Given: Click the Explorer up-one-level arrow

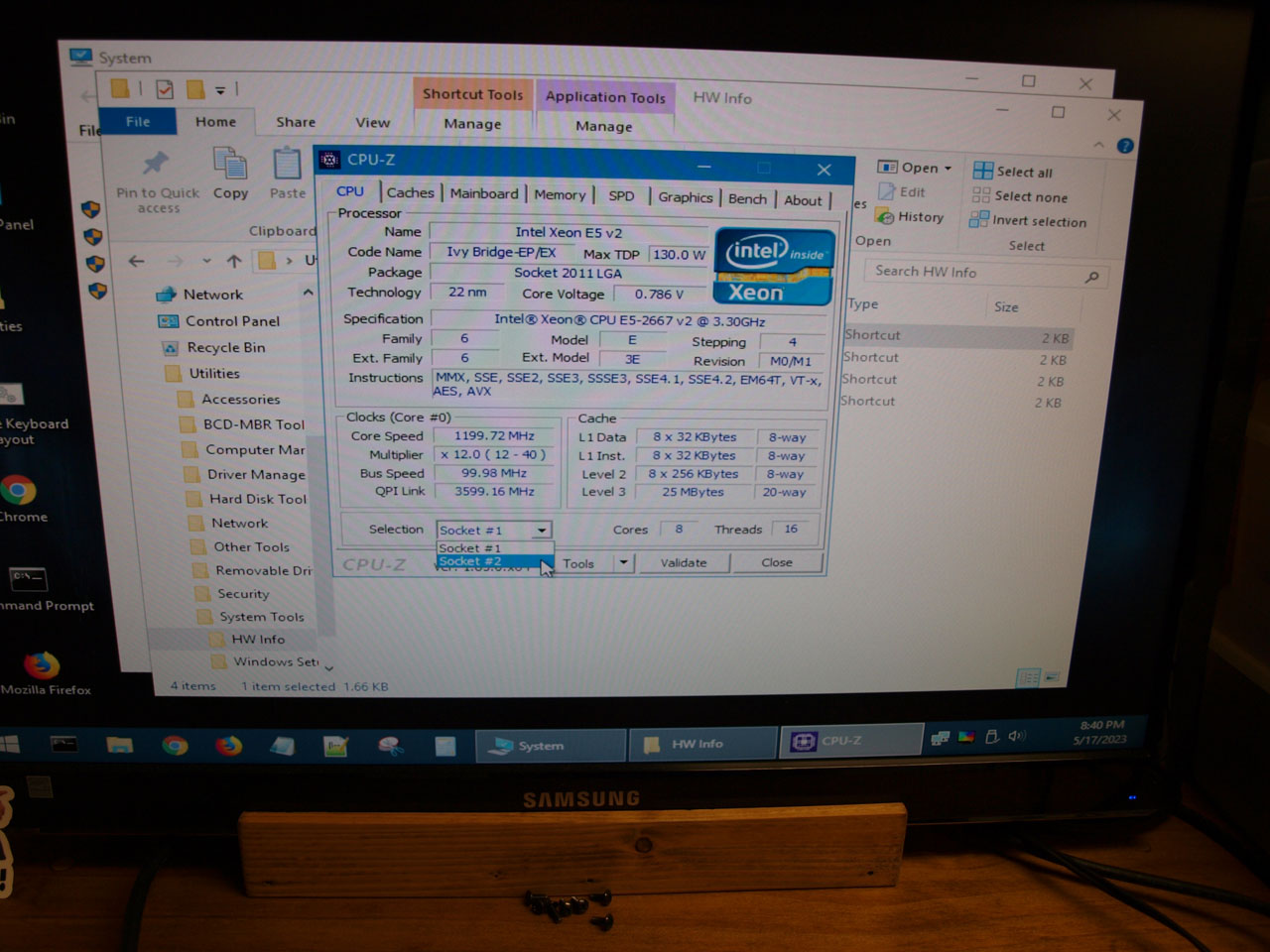Looking at the screenshot, I should [x=234, y=261].
